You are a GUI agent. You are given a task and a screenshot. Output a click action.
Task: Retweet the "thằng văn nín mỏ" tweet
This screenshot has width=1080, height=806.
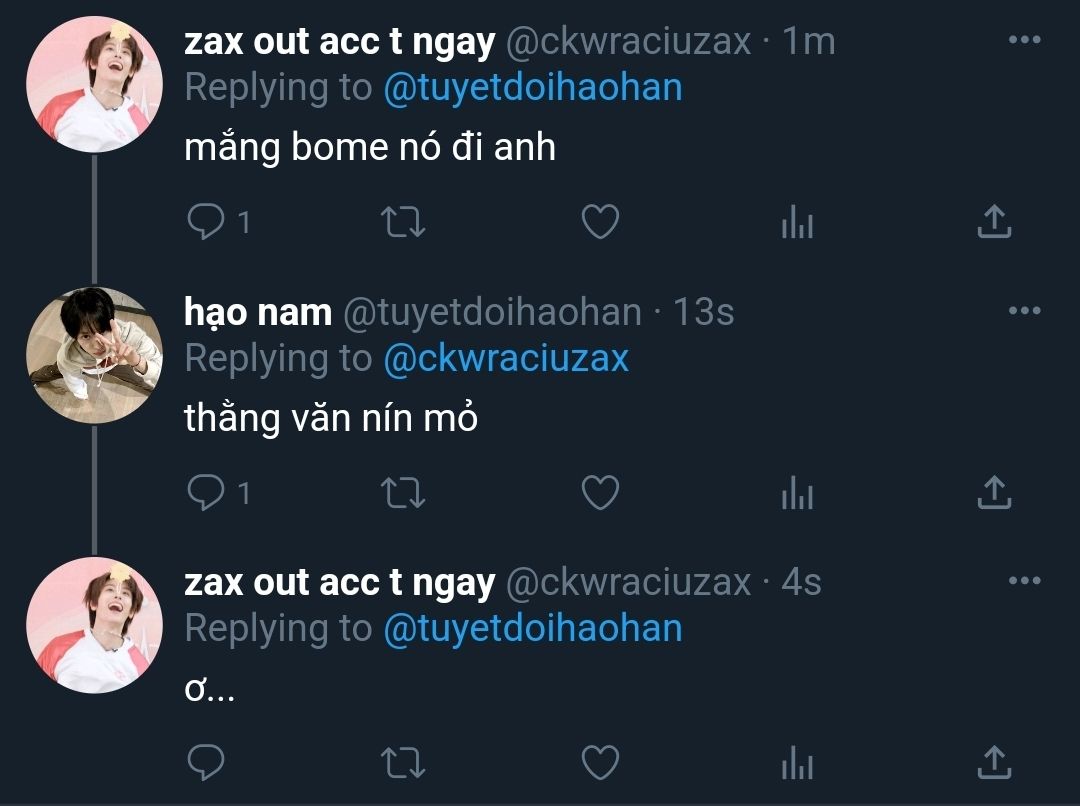pos(403,493)
